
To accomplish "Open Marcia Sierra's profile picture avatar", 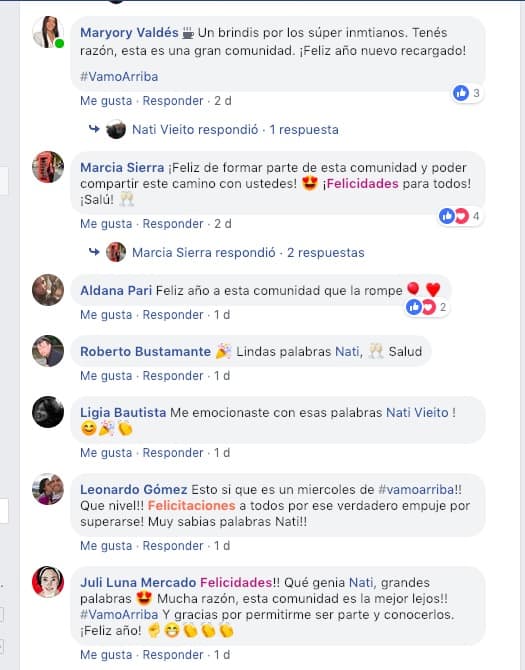I will [48, 167].
